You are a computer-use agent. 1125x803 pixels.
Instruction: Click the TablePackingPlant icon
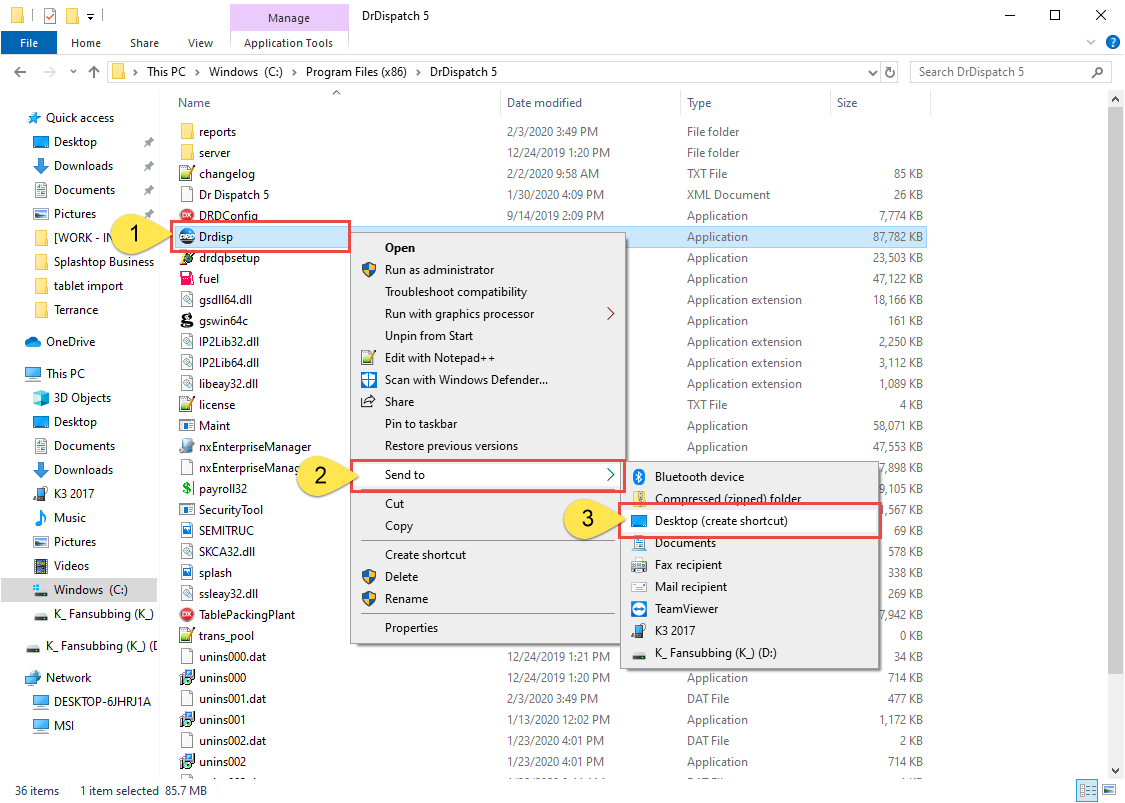pos(187,614)
